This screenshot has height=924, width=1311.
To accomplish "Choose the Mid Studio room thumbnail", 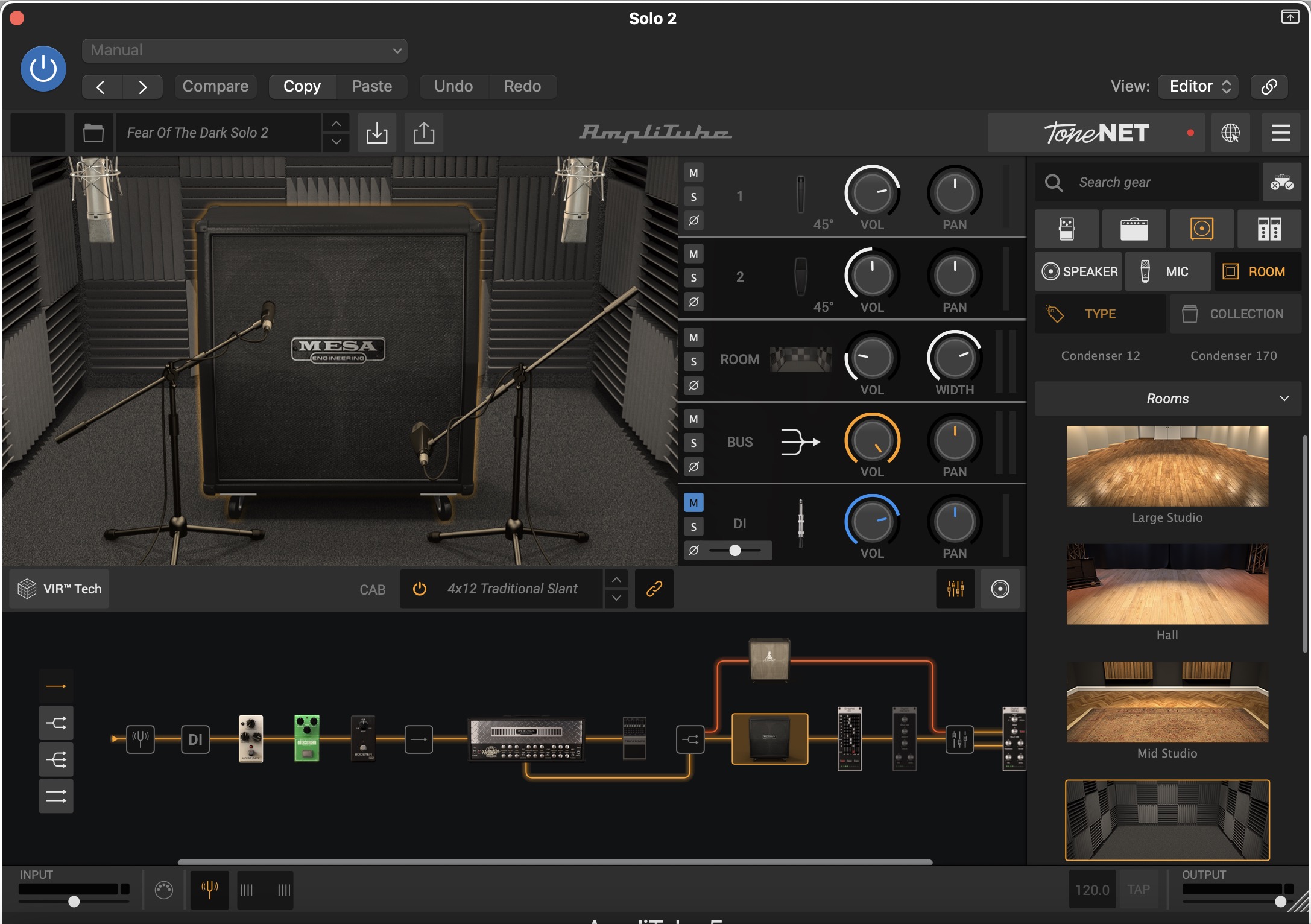I will tap(1167, 702).
